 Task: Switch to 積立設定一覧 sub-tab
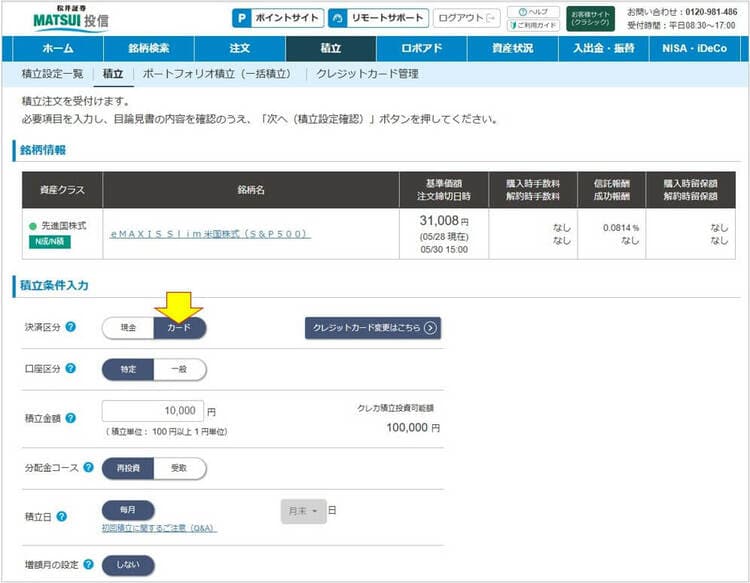click(53, 74)
